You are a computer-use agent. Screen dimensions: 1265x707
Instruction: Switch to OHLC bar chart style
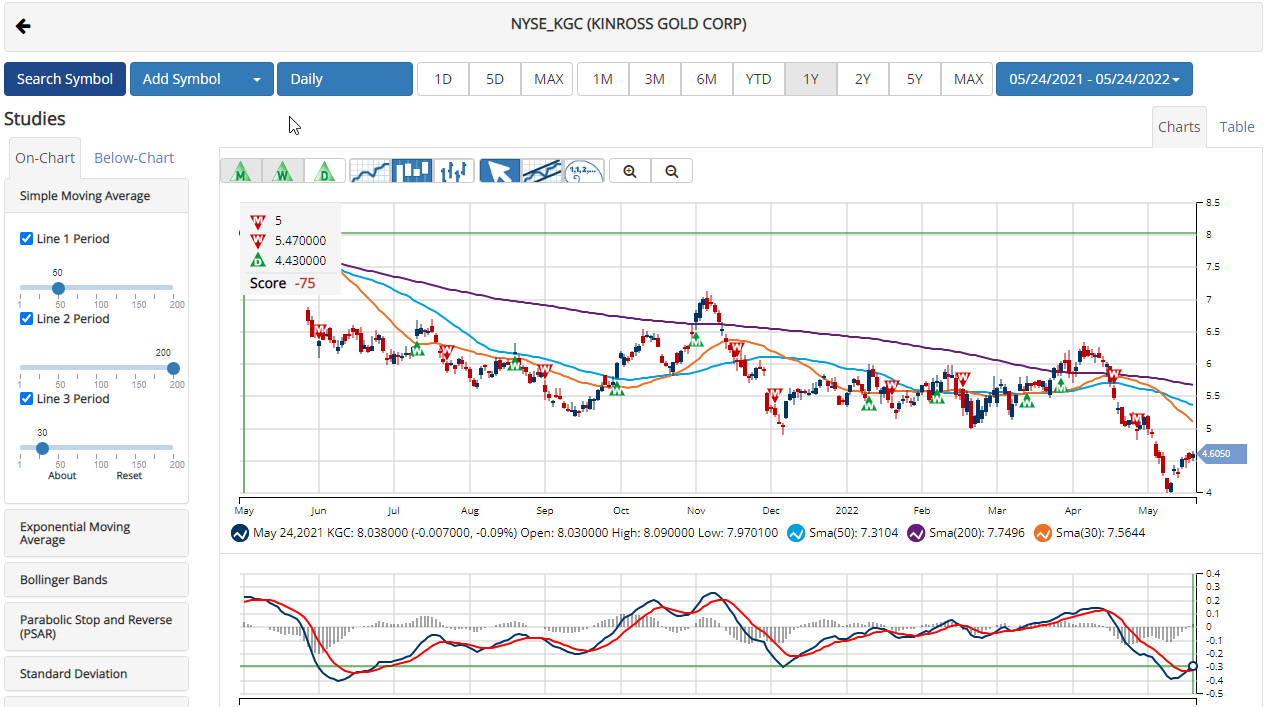[454, 171]
